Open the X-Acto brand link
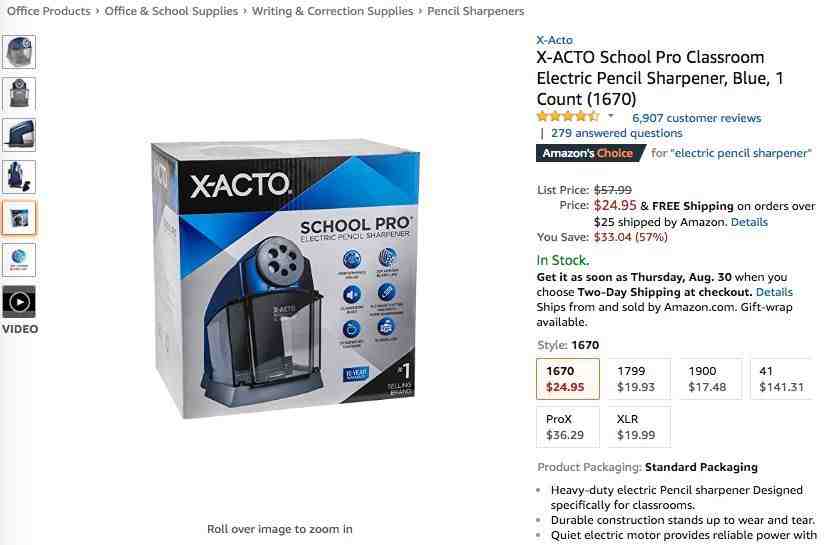This screenshot has height=545, width=832. click(x=554, y=40)
